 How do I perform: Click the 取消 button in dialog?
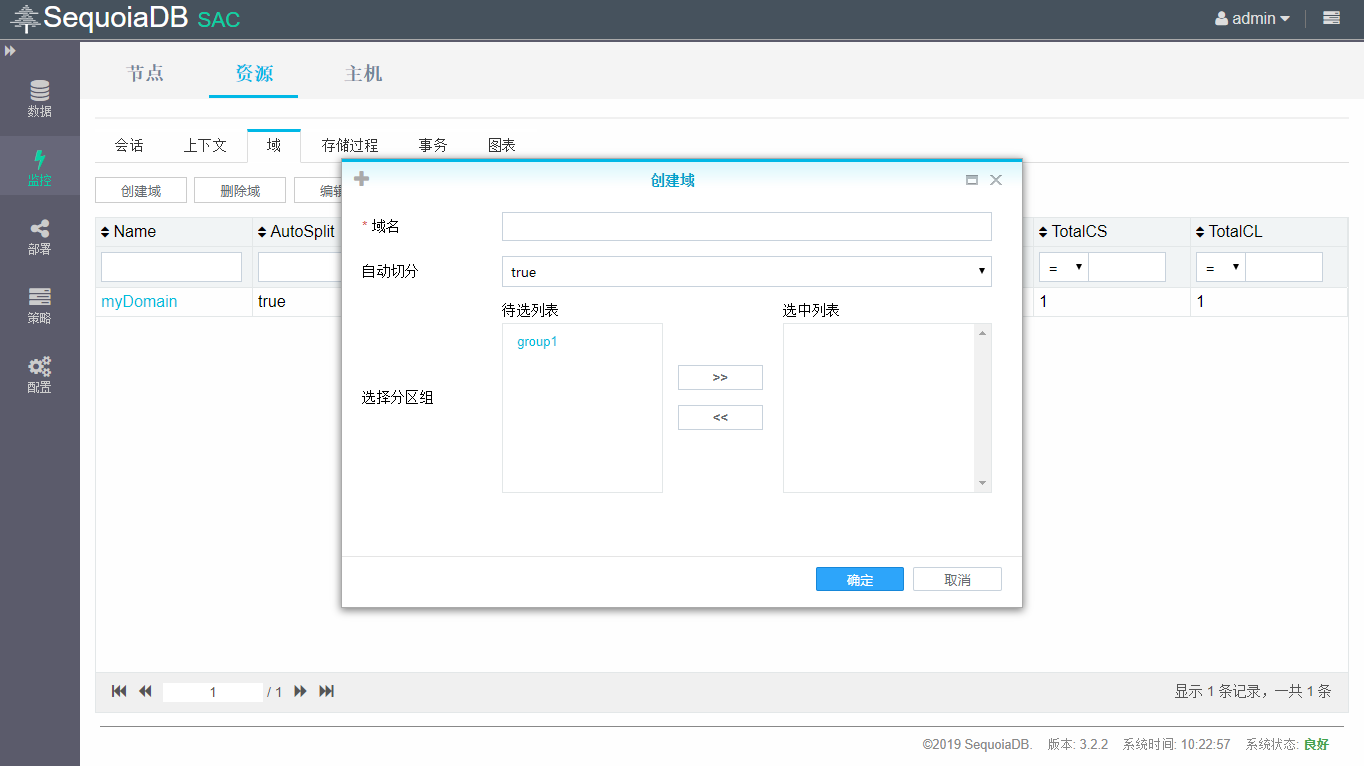[957, 580]
